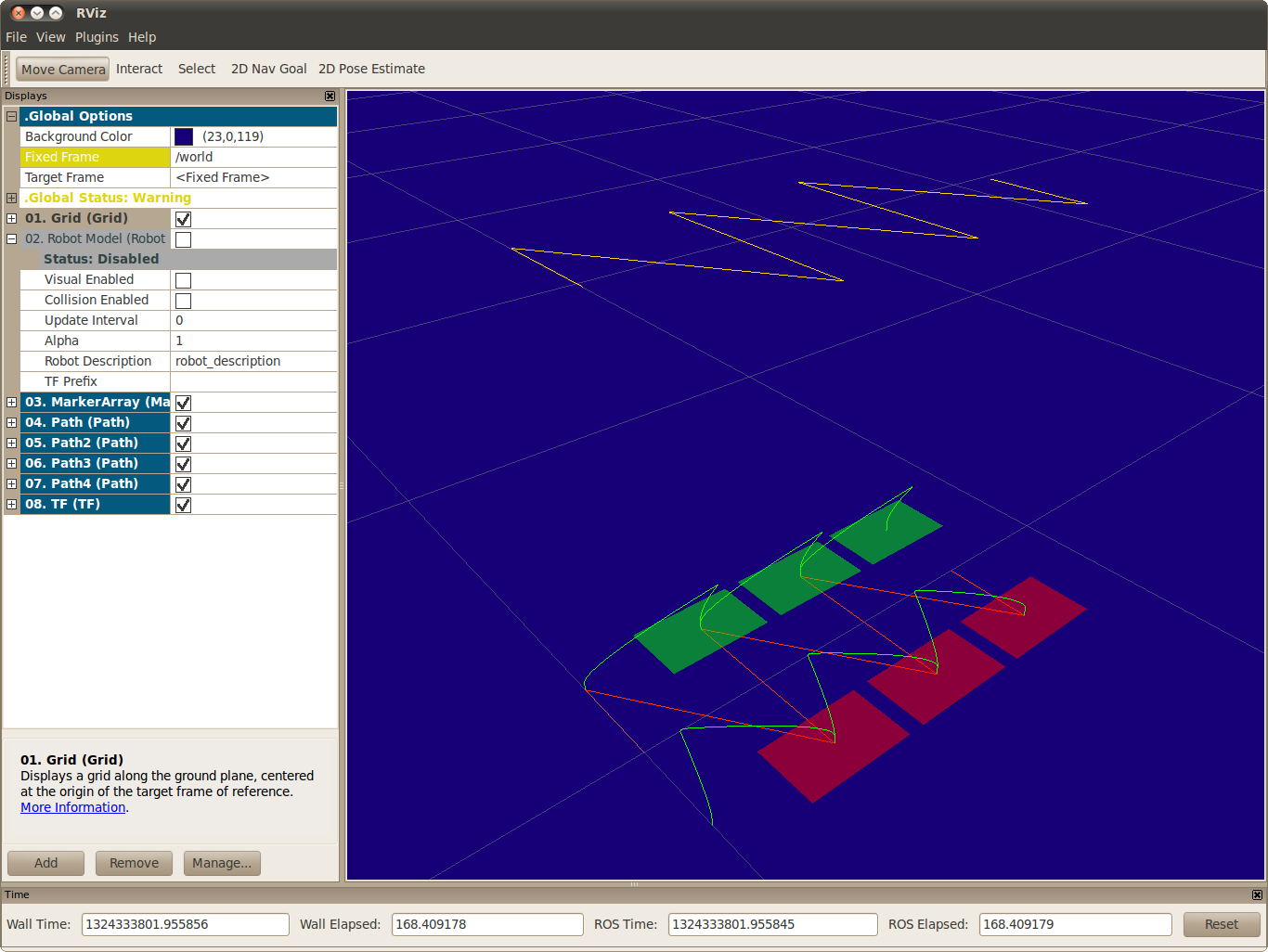The height and width of the screenshot is (952, 1268).
Task: Close the Displays panel
Action: [x=330, y=96]
